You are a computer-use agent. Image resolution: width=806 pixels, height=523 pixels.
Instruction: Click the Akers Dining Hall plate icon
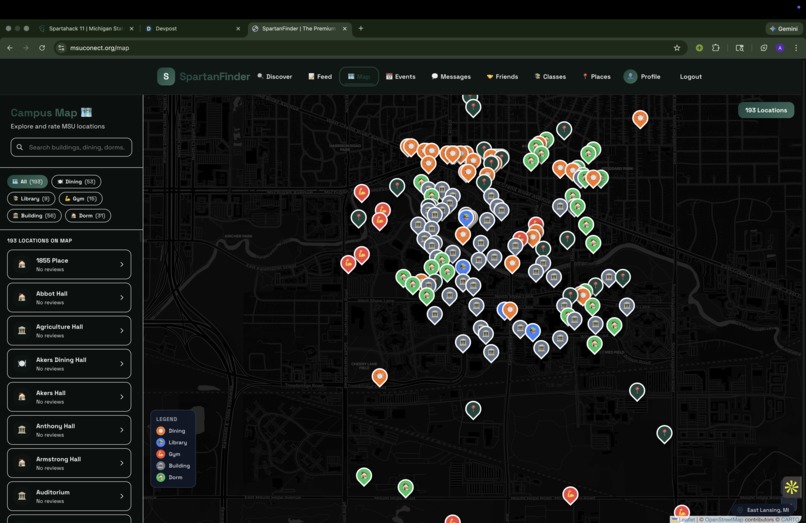(x=22, y=364)
